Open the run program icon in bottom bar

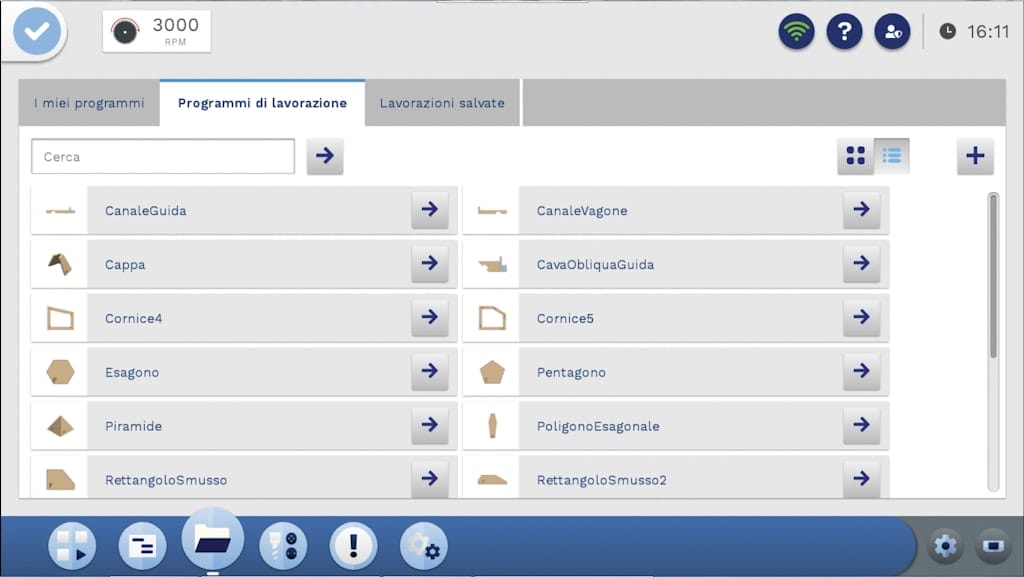[72, 546]
